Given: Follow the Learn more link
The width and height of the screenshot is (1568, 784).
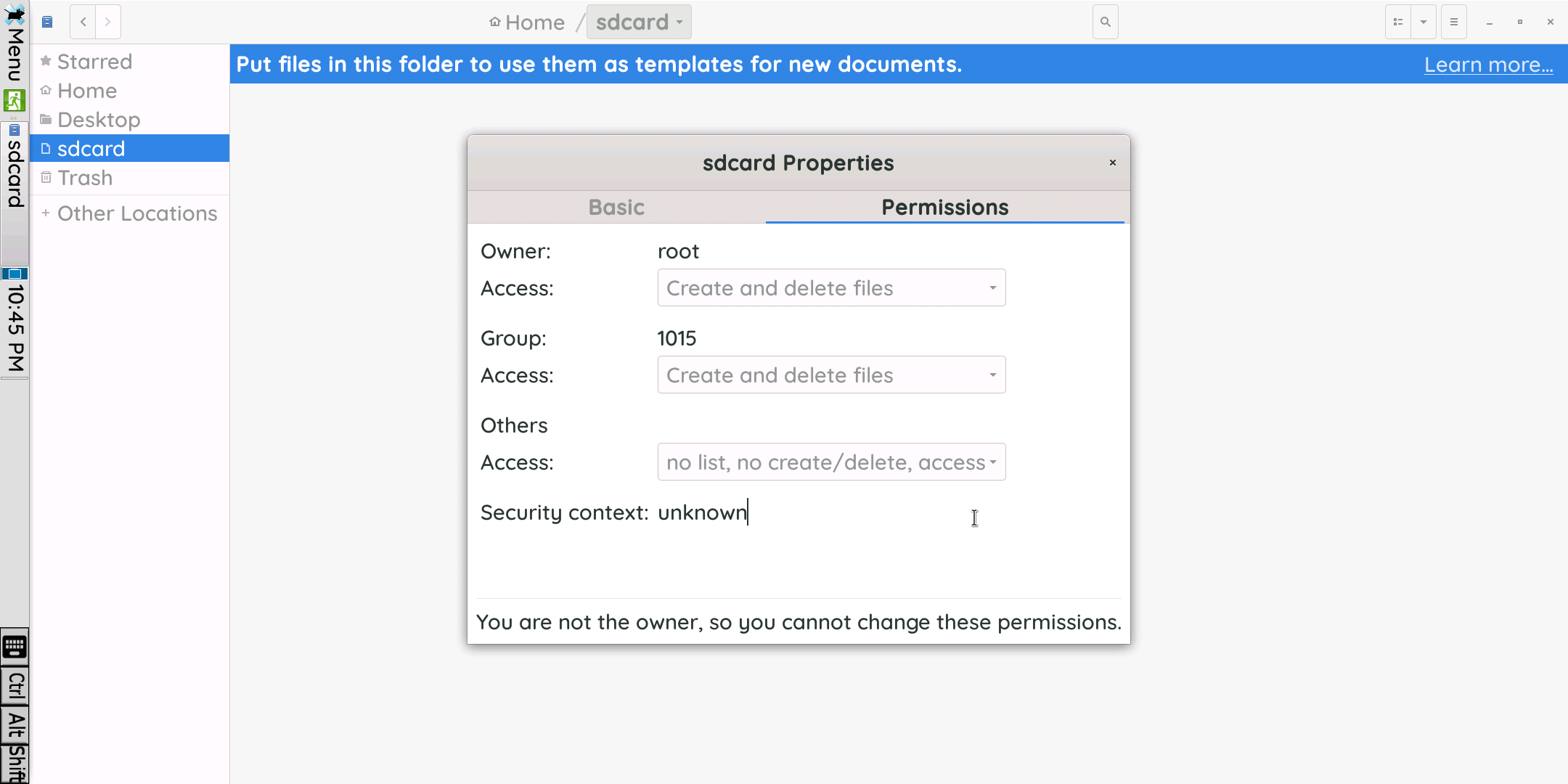Looking at the screenshot, I should (1488, 65).
